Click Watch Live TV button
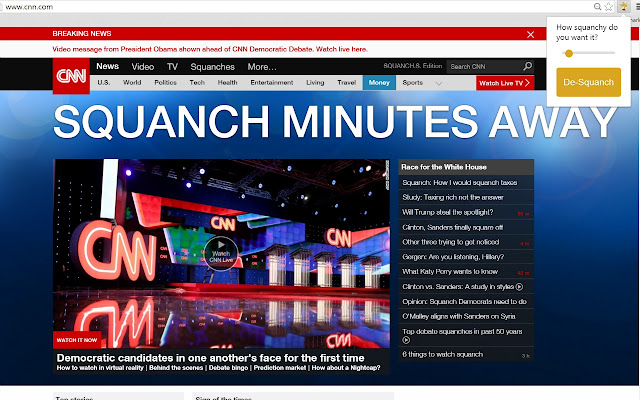Viewport: 640px width, 400px height. click(x=505, y=83)
